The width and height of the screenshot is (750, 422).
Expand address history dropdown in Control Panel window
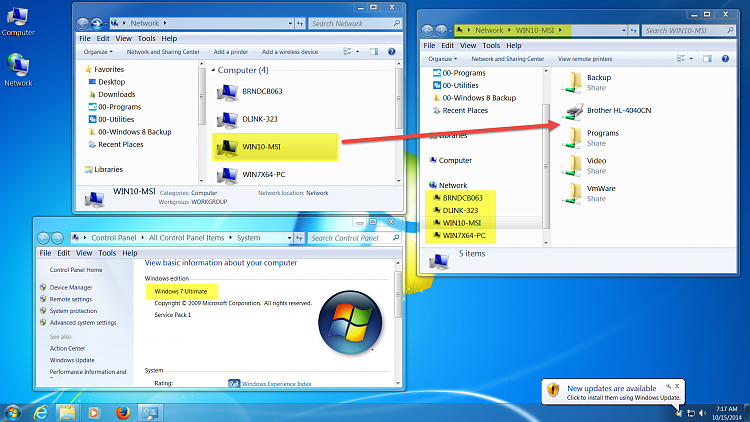pos(289,238)
